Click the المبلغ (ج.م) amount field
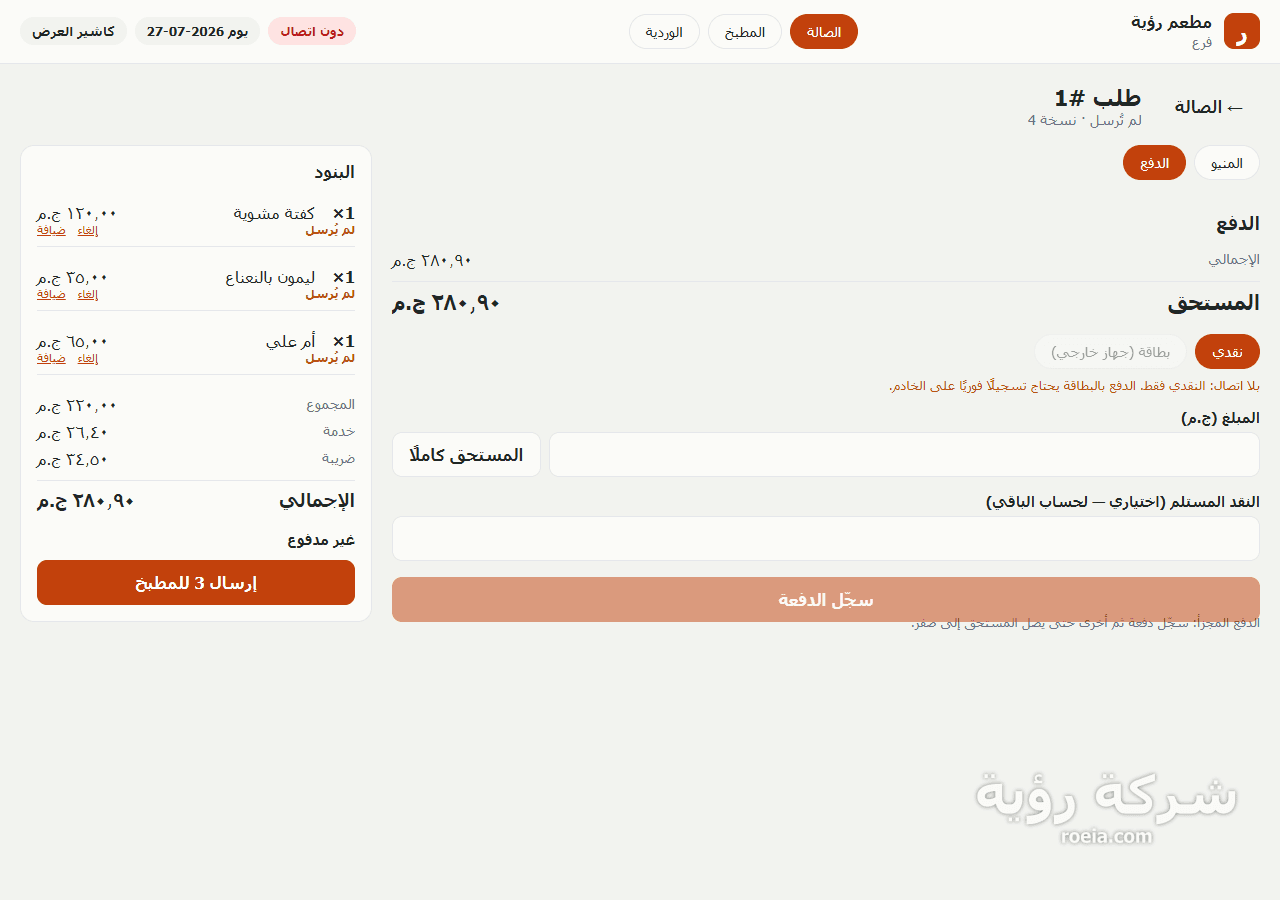This screenshot has width=1280, height=900. point(904,455)
